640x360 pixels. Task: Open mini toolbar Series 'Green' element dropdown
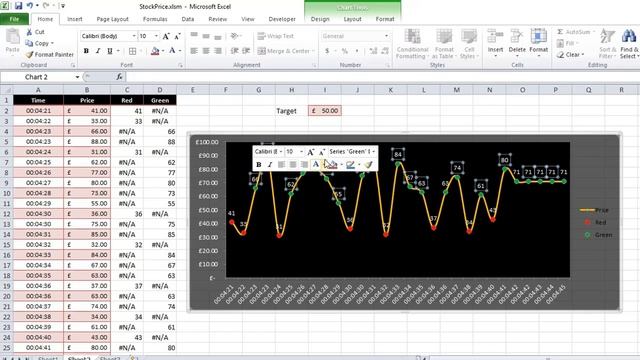(x=373, y=152)
